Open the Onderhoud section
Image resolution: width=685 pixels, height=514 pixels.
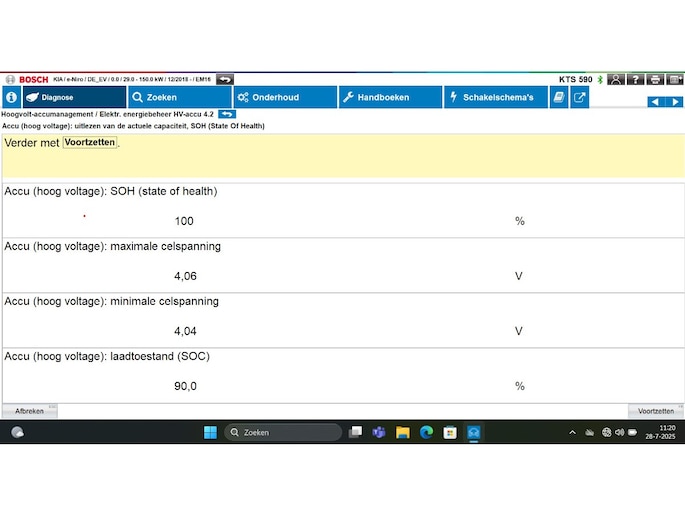tap(285, 97)
